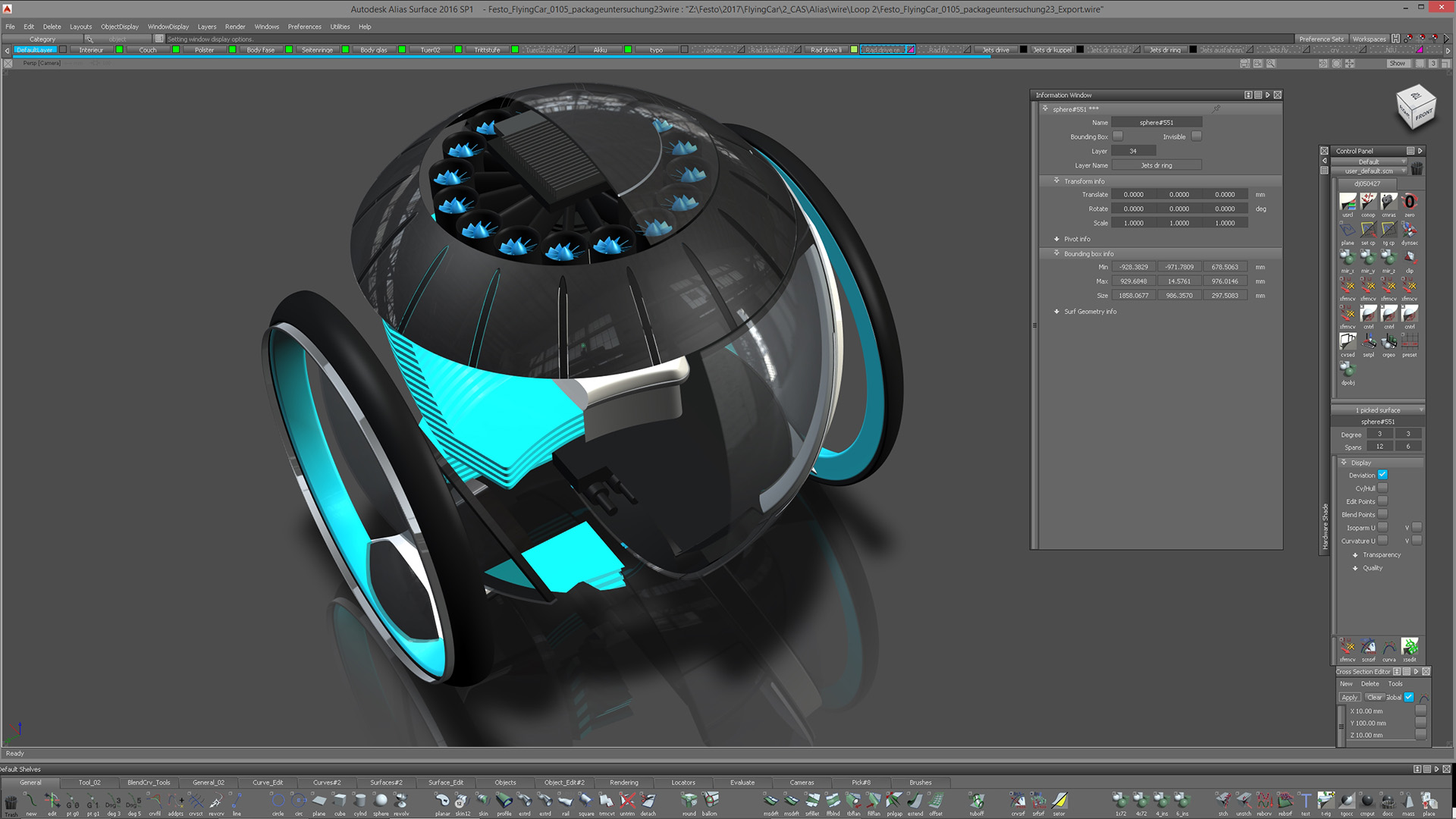This screenshot has width=1456, height=819.
Task: Click the Show button in viewport toolbar
Action: point(1397,64)
